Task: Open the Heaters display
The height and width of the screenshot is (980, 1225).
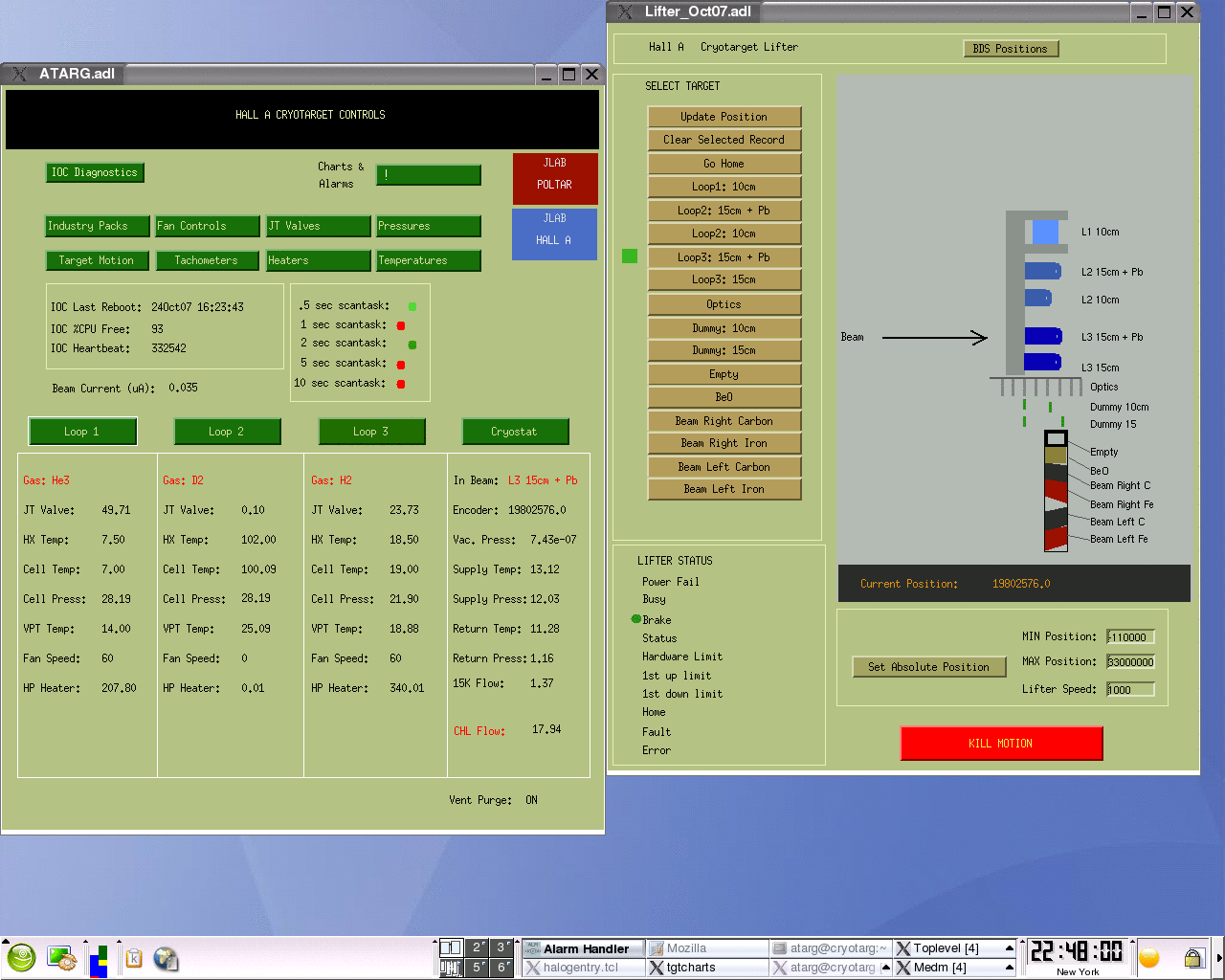Action: [x=319, y=260]
